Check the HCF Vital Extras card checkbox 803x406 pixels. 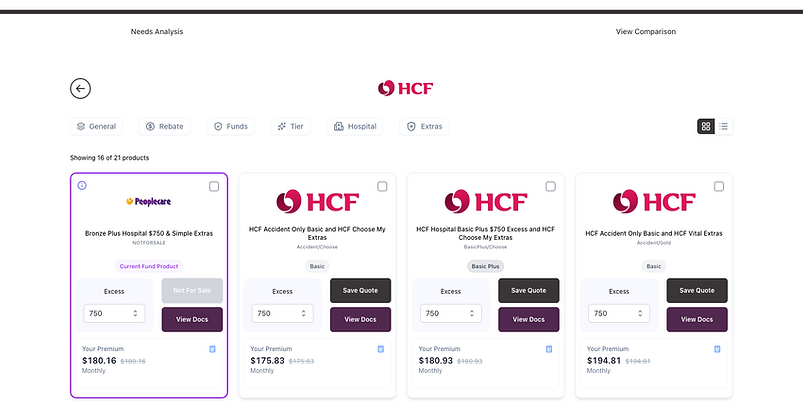(719, 186)
